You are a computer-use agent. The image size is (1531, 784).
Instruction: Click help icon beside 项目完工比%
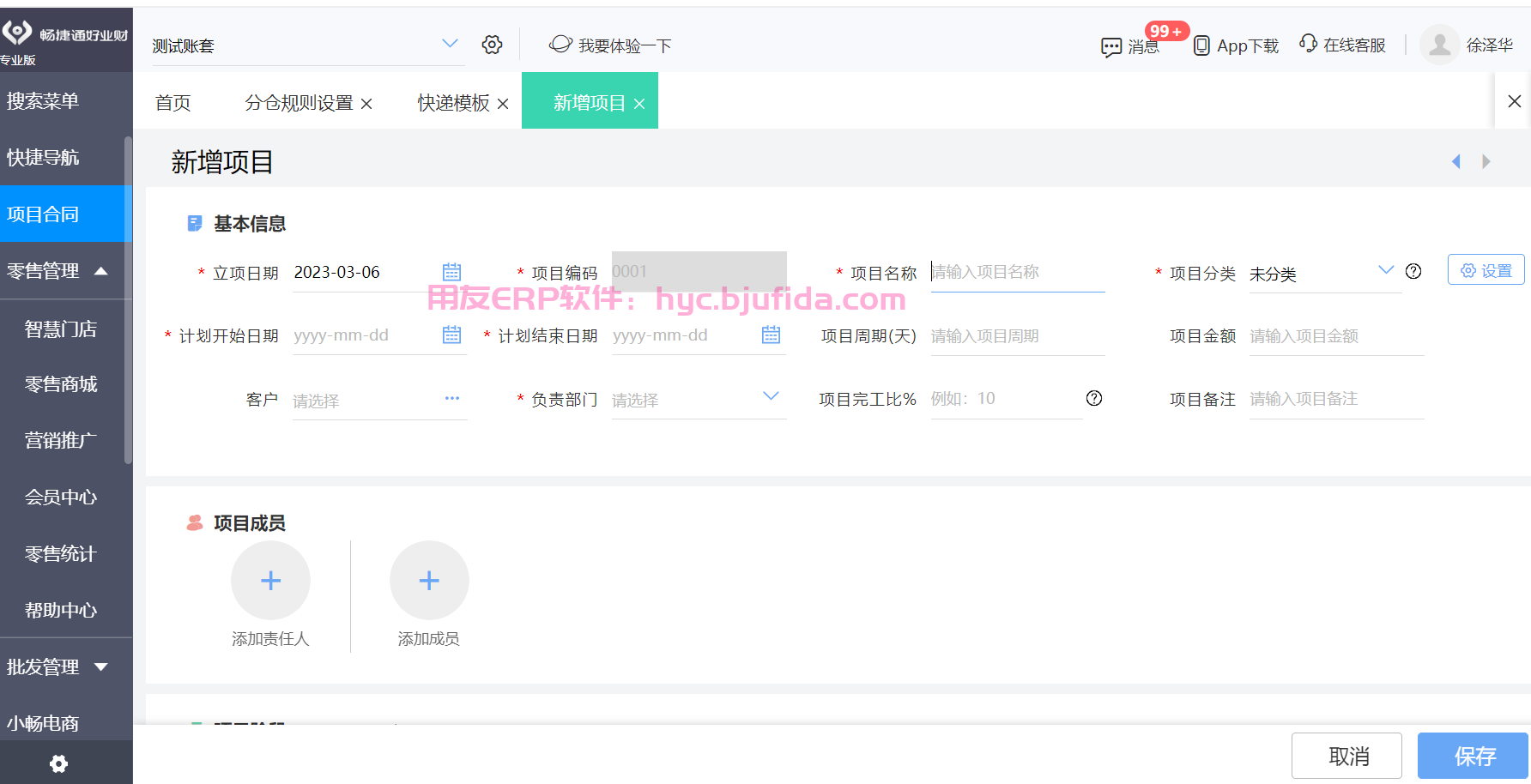point(1094,398)
